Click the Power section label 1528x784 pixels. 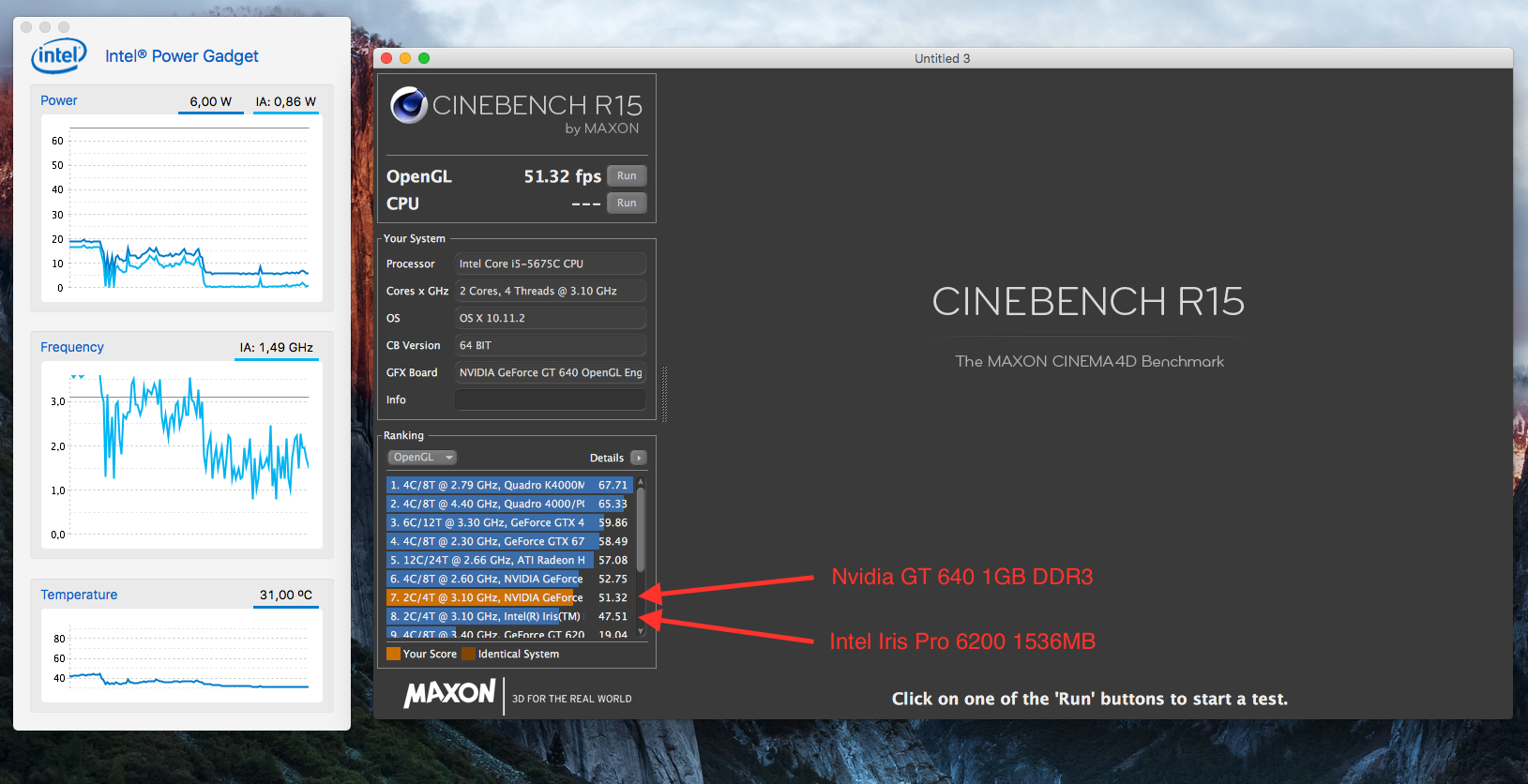59,100
